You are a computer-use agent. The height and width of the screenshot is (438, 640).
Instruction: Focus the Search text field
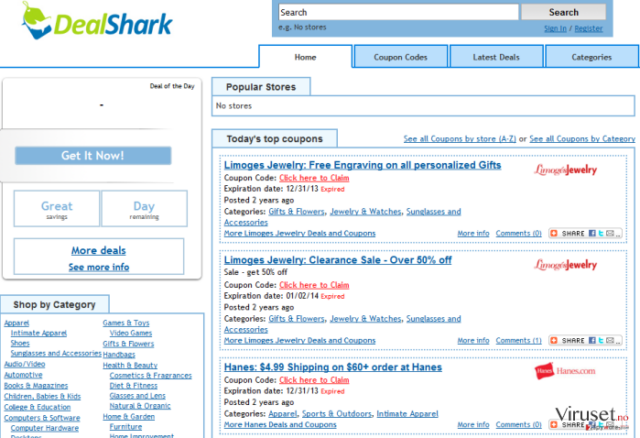point(398,12)
